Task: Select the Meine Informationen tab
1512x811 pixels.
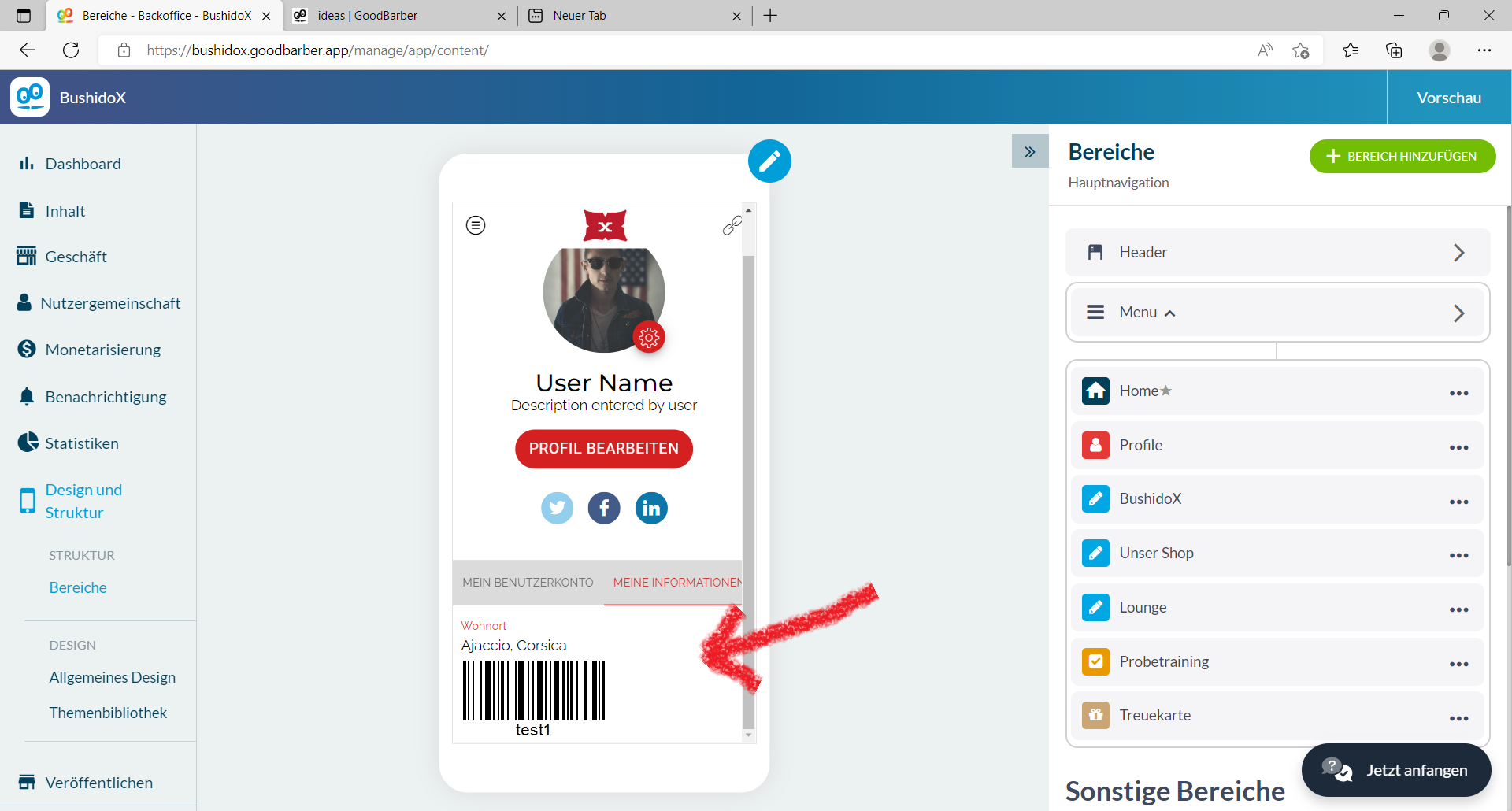Action: (x=673, y=583)
